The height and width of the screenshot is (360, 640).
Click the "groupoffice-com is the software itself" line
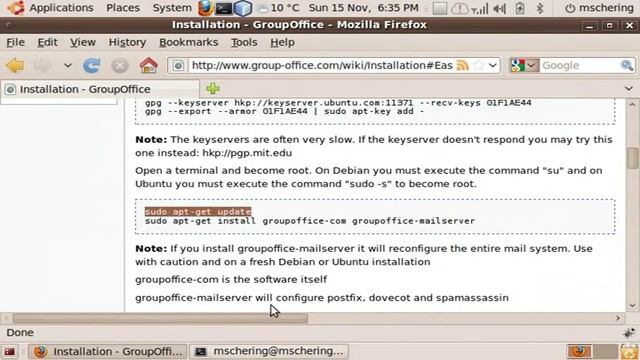point(231,280)
